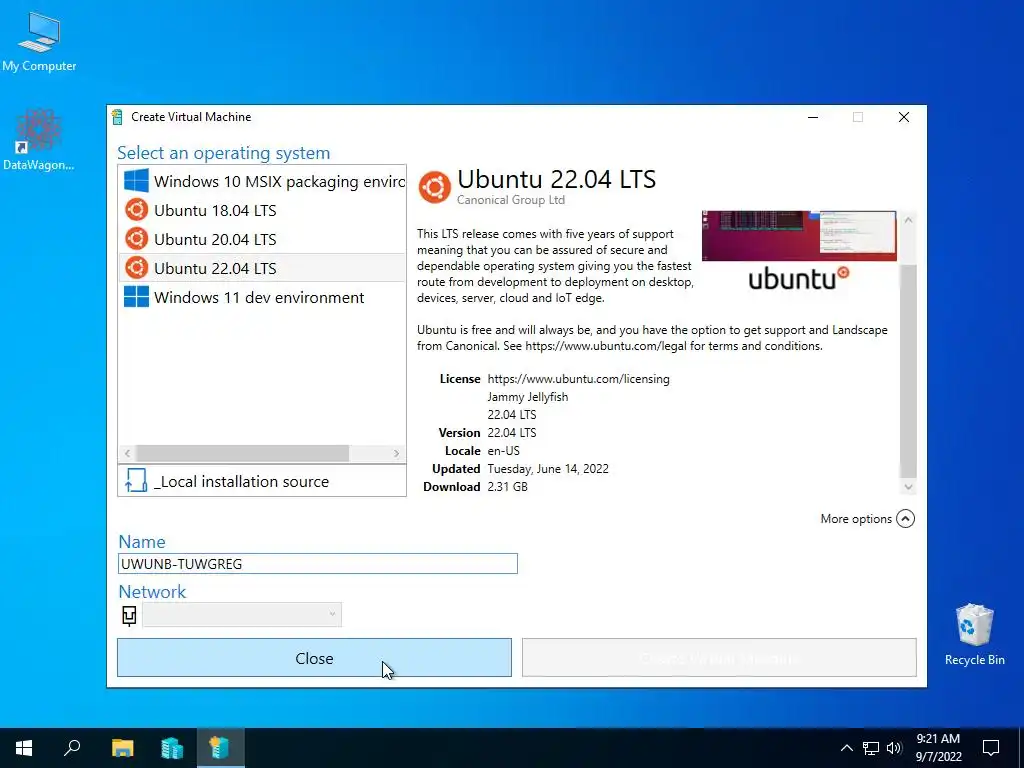Click the licensing URL text
Screen dimensions: 1024x768
(579, 379)
